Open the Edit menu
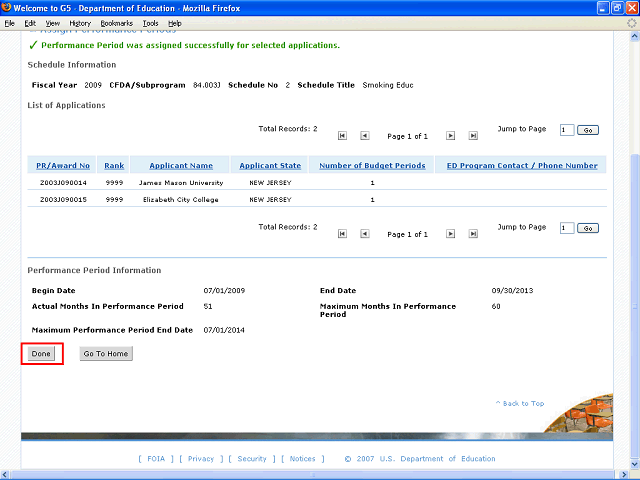 30,23
